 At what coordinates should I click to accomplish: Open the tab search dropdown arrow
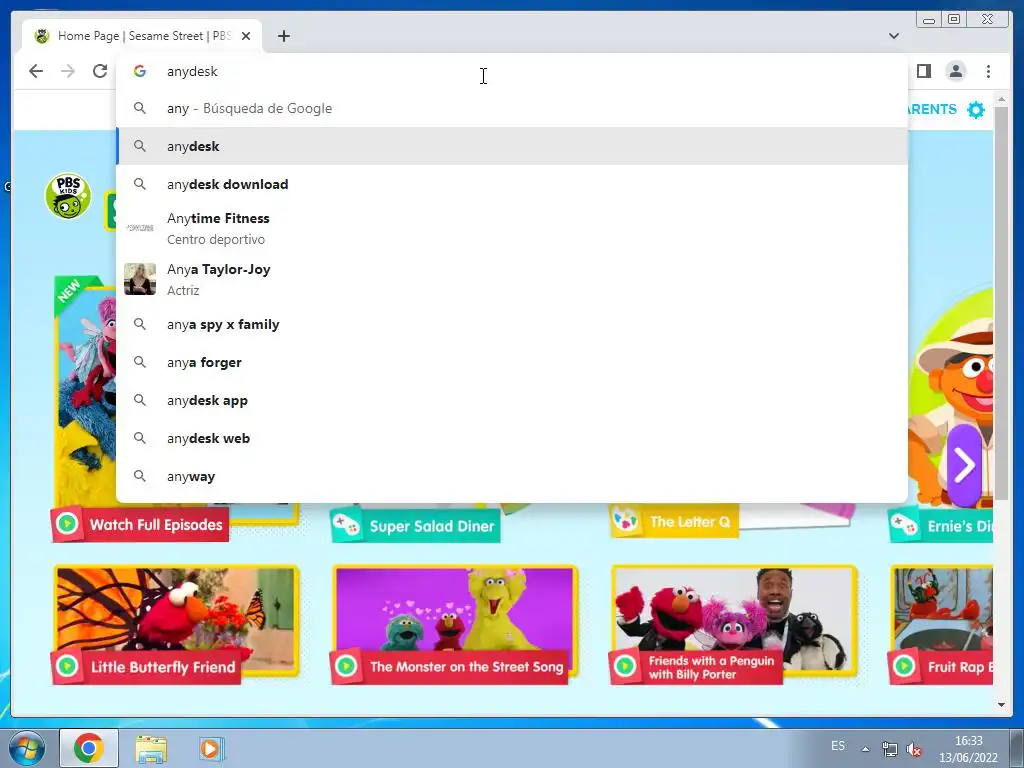[x=894, y=36]
